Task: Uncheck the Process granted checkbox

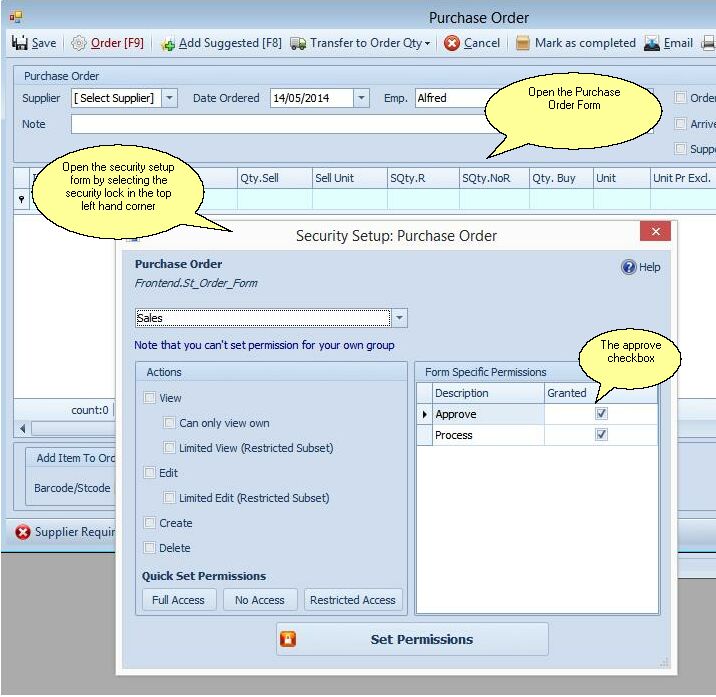Action: click(601, 434)
